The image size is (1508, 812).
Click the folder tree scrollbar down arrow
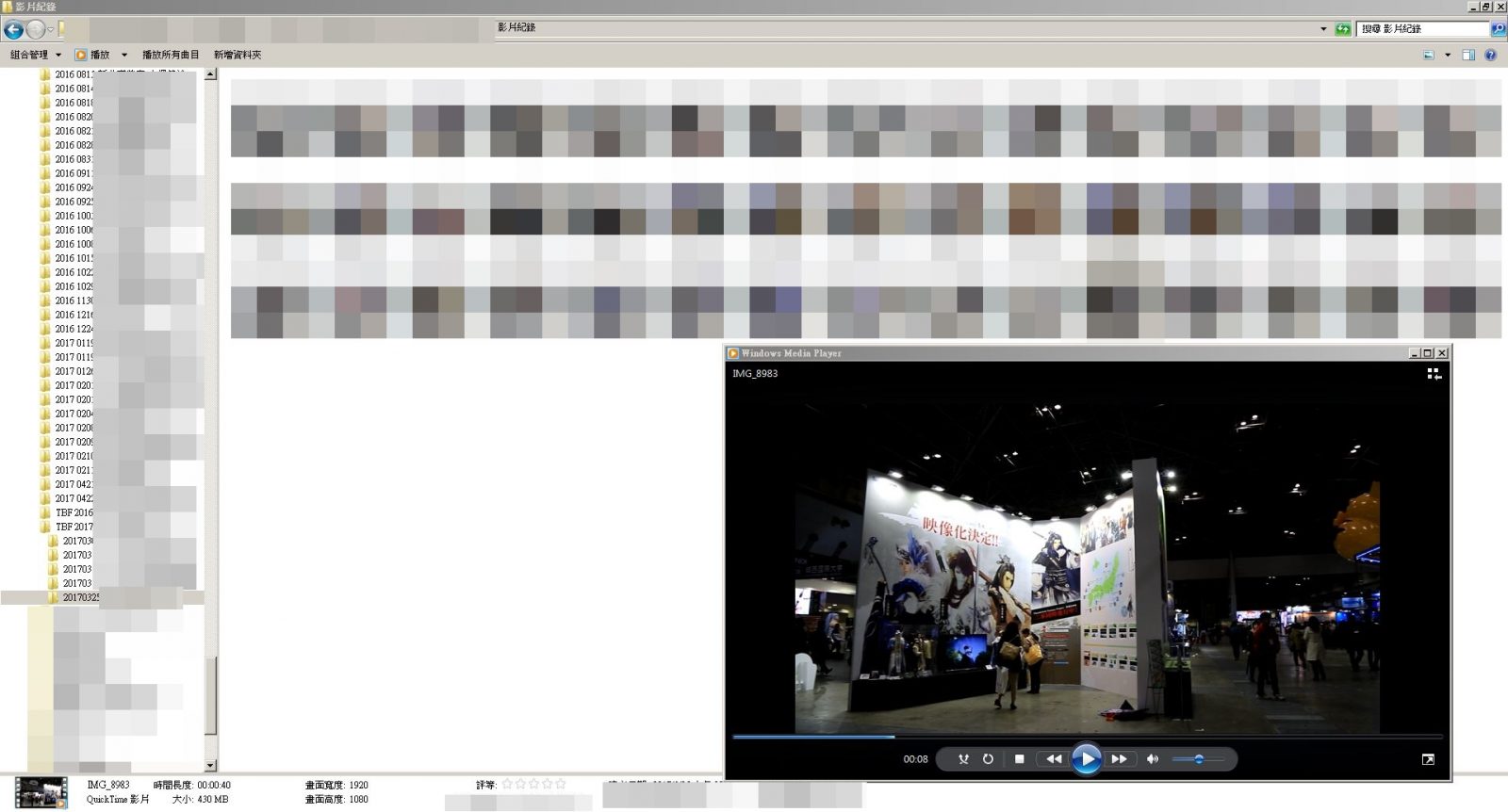[210, 765]
